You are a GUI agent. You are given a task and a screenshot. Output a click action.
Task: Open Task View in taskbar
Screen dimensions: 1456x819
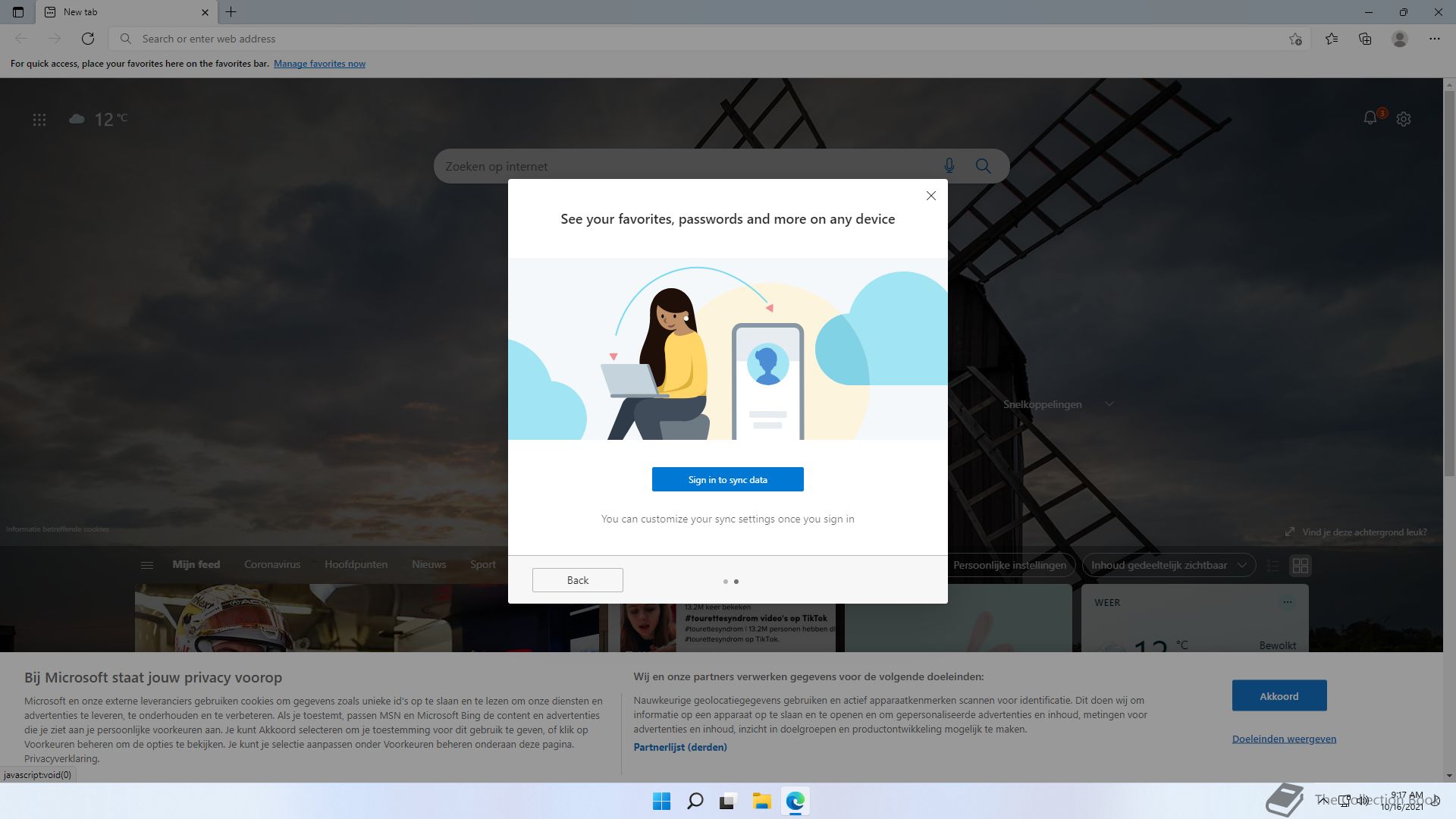(x=728, y=802)
